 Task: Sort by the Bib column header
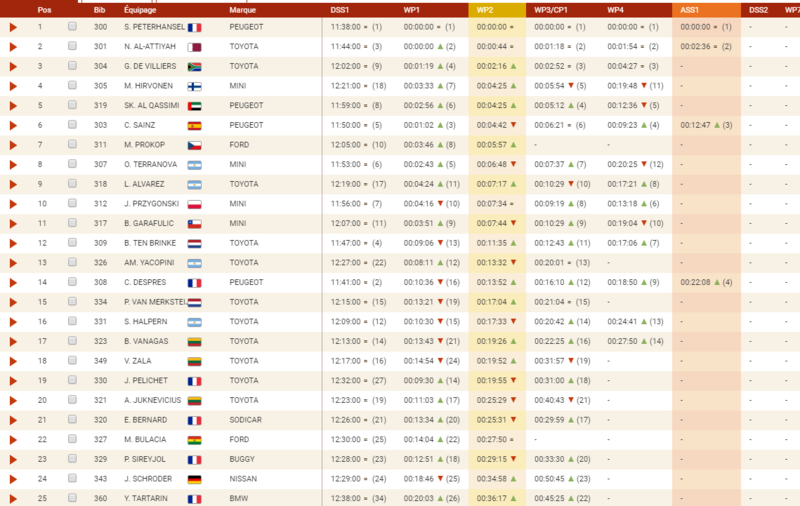tap(99, 10)
